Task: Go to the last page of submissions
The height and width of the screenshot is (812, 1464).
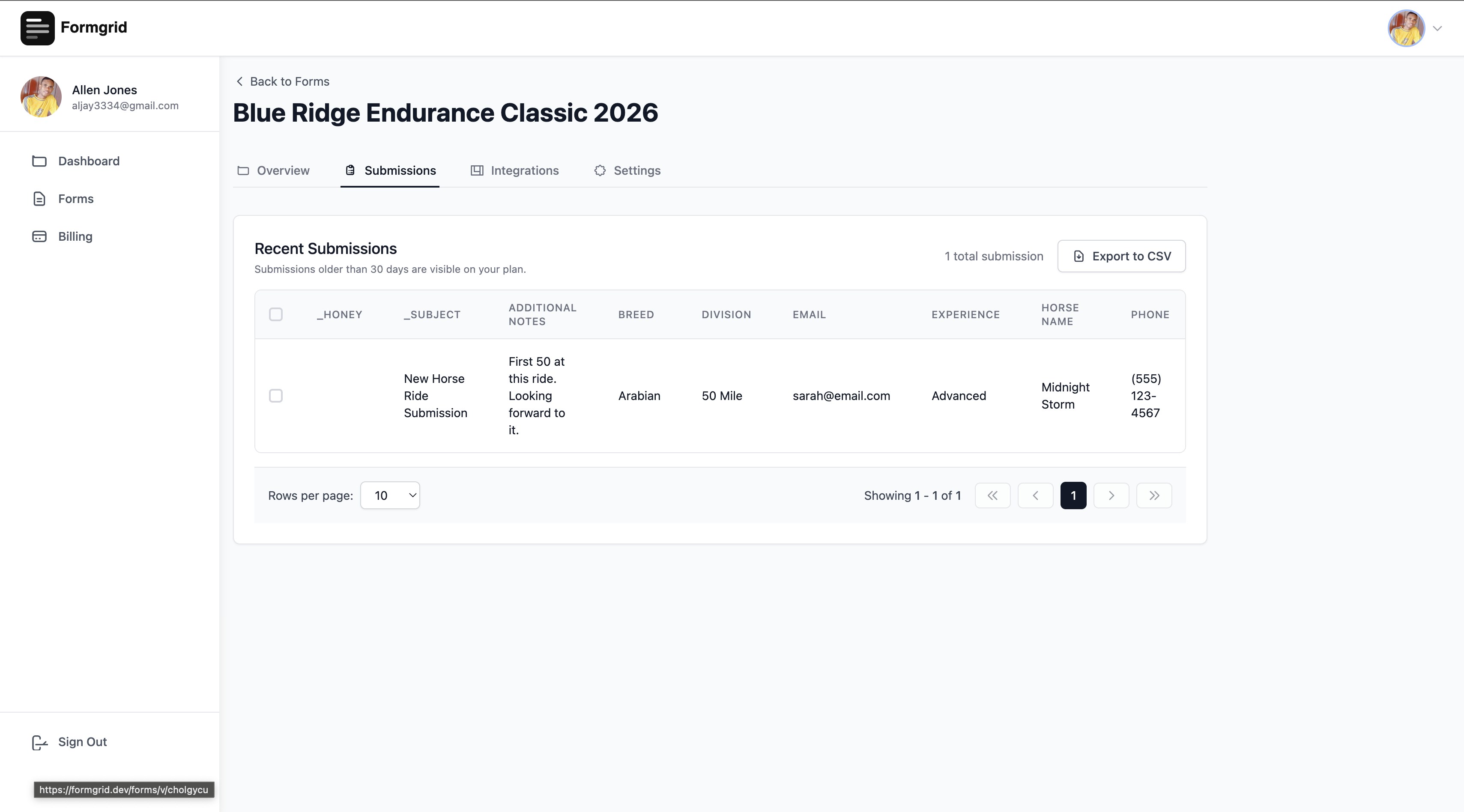Action: pos(1154,496)
